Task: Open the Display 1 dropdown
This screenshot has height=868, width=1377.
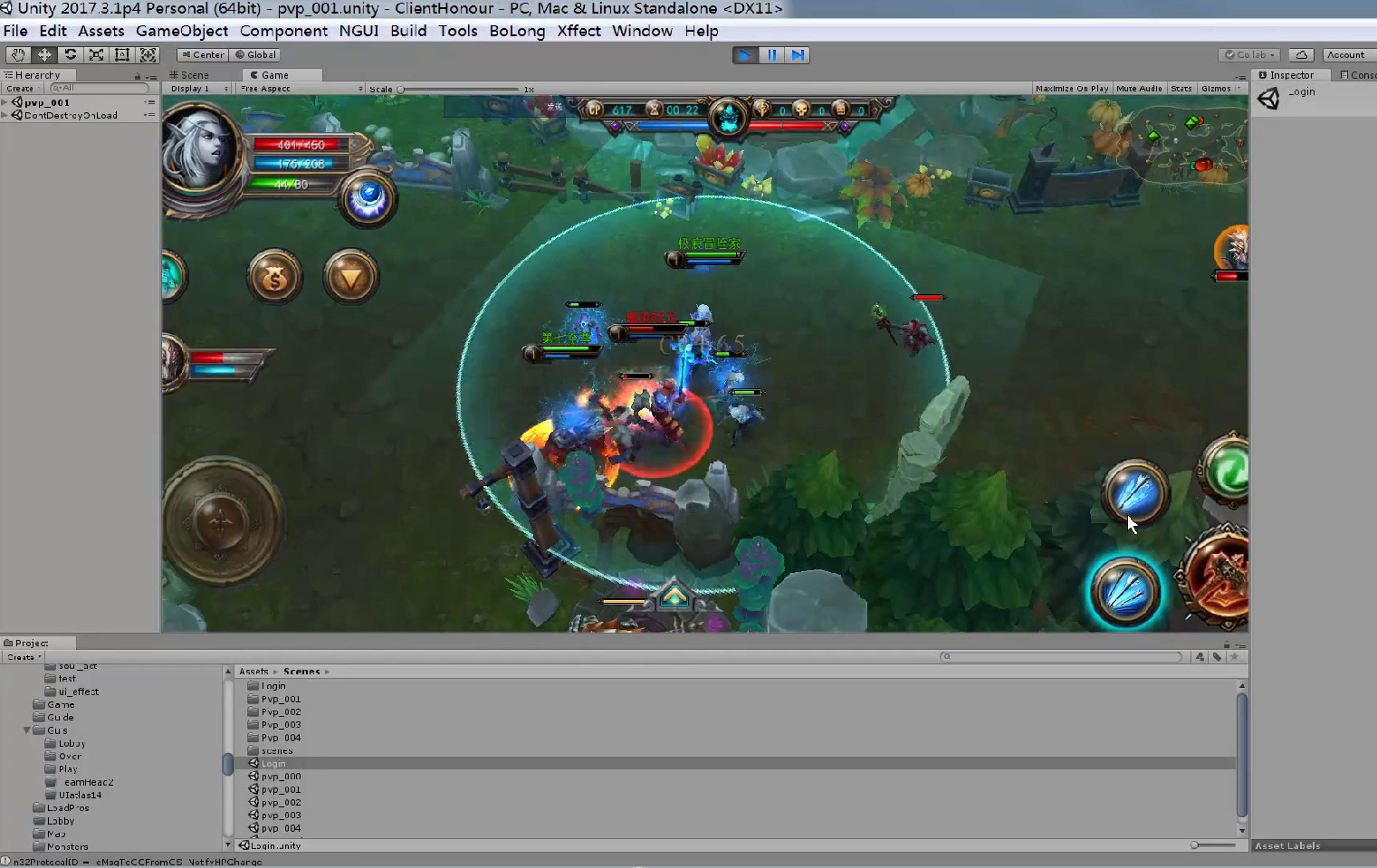Action: click(x=198, y=89)
